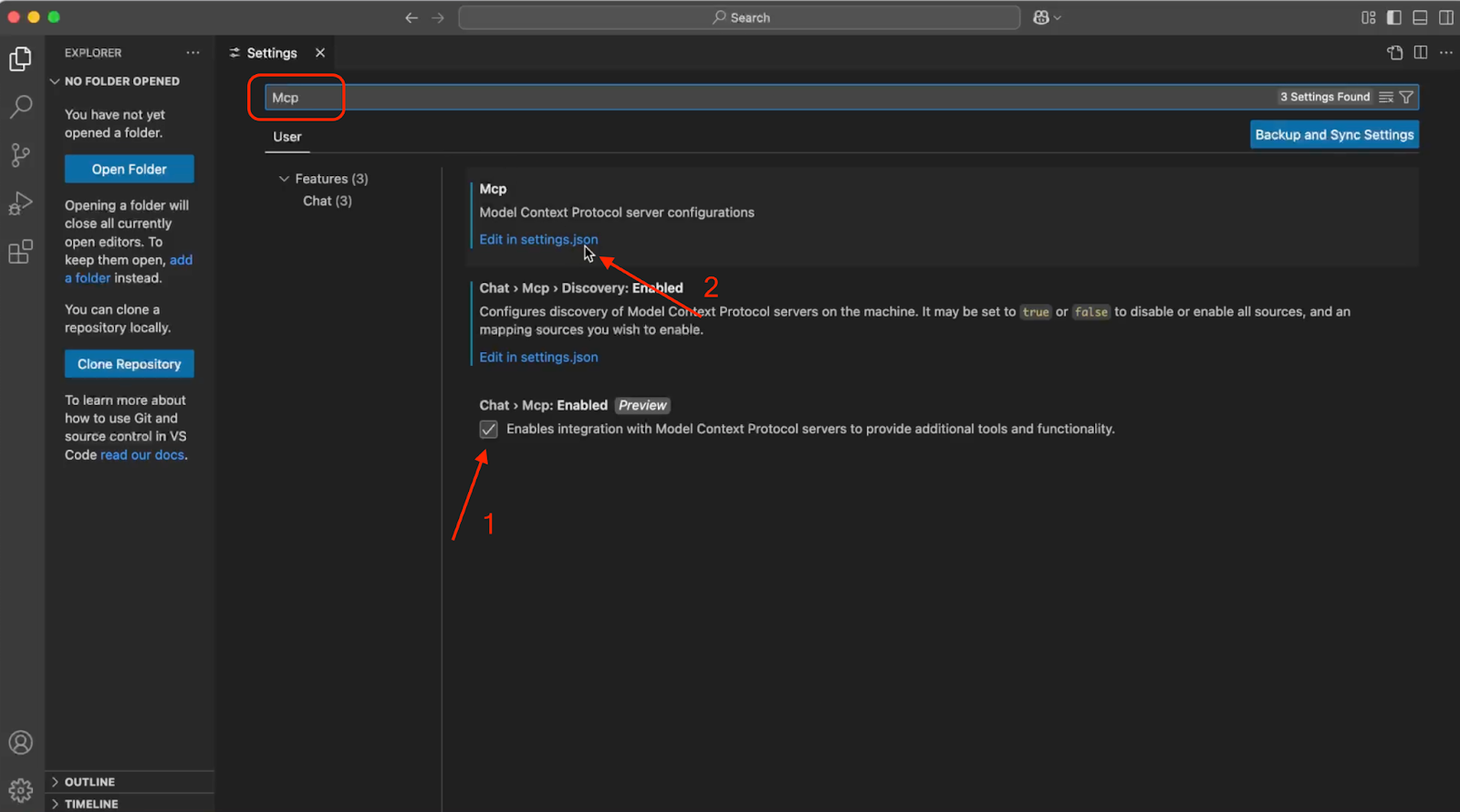
Task: Toggle the bottom panel layout icon
Action: (x=1420, y=17)
